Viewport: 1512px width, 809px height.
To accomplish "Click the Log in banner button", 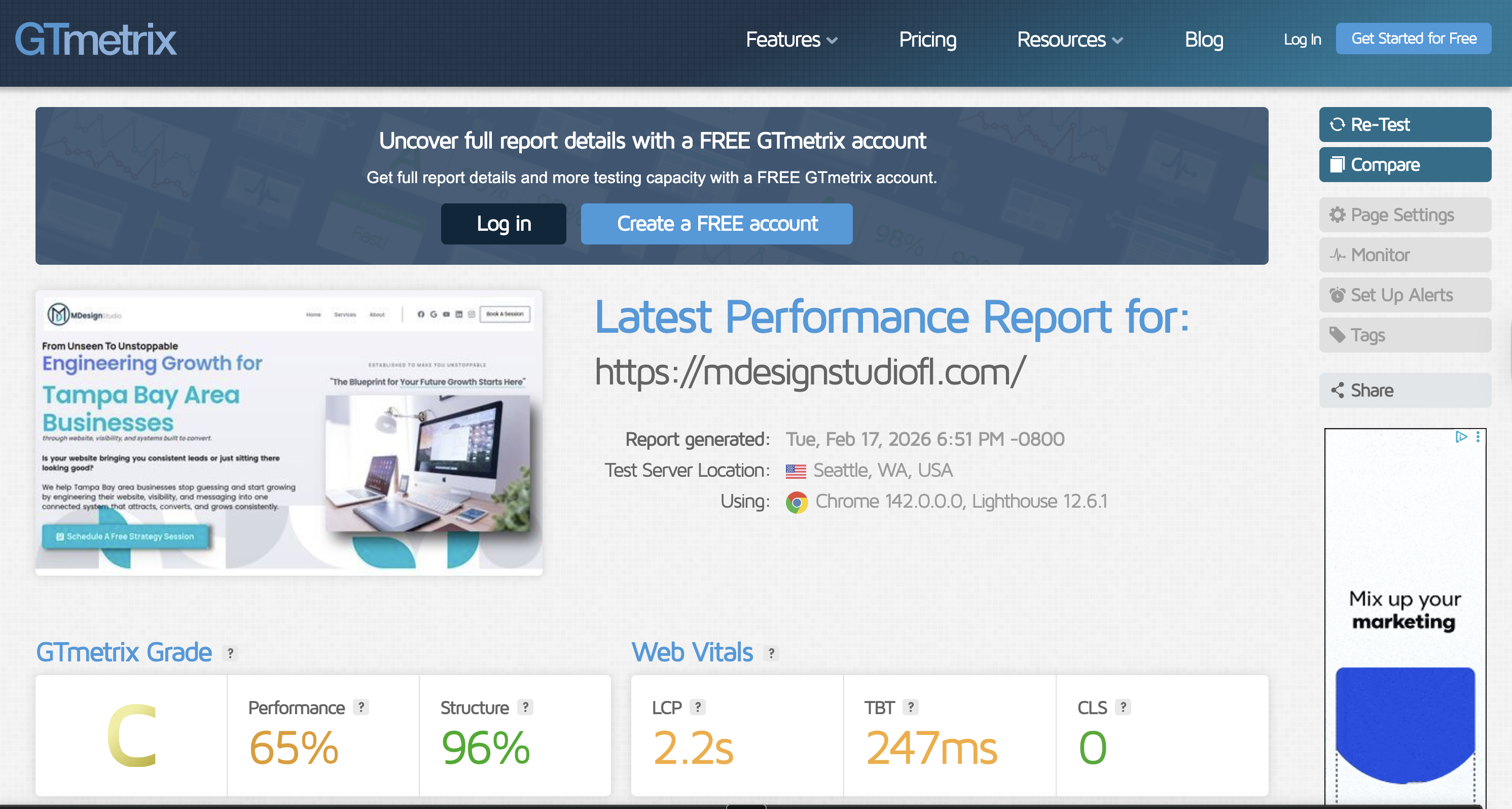I will (503, 224).
